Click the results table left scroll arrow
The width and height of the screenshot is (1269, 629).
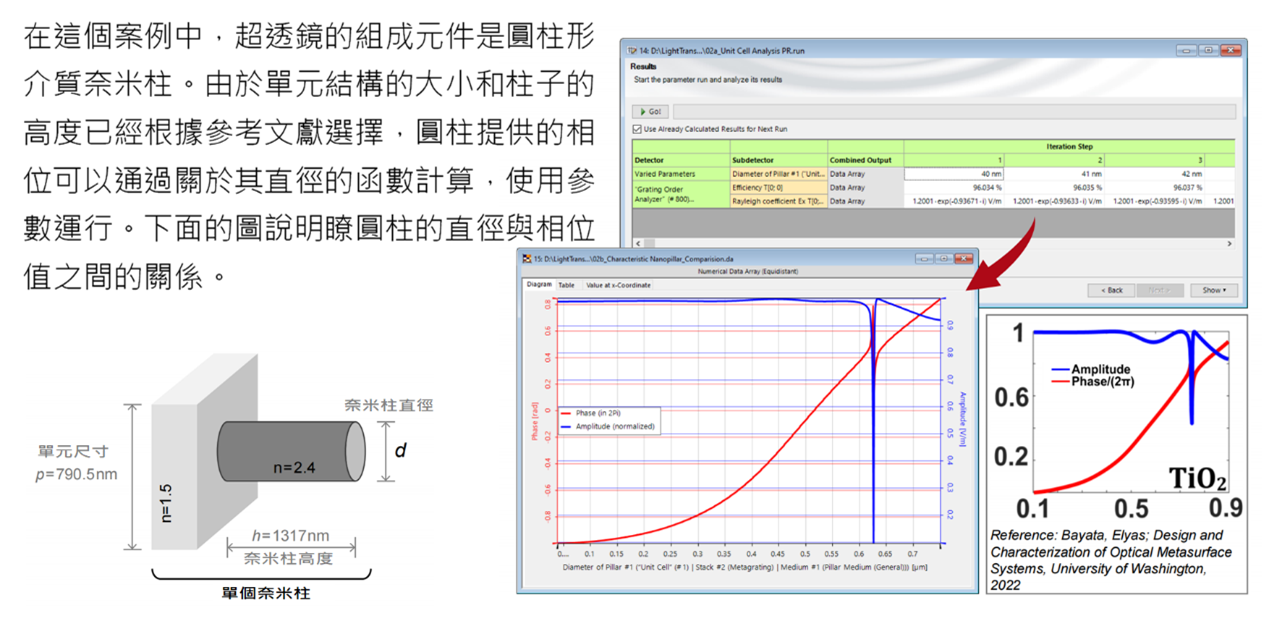click(x=637, y=243)
